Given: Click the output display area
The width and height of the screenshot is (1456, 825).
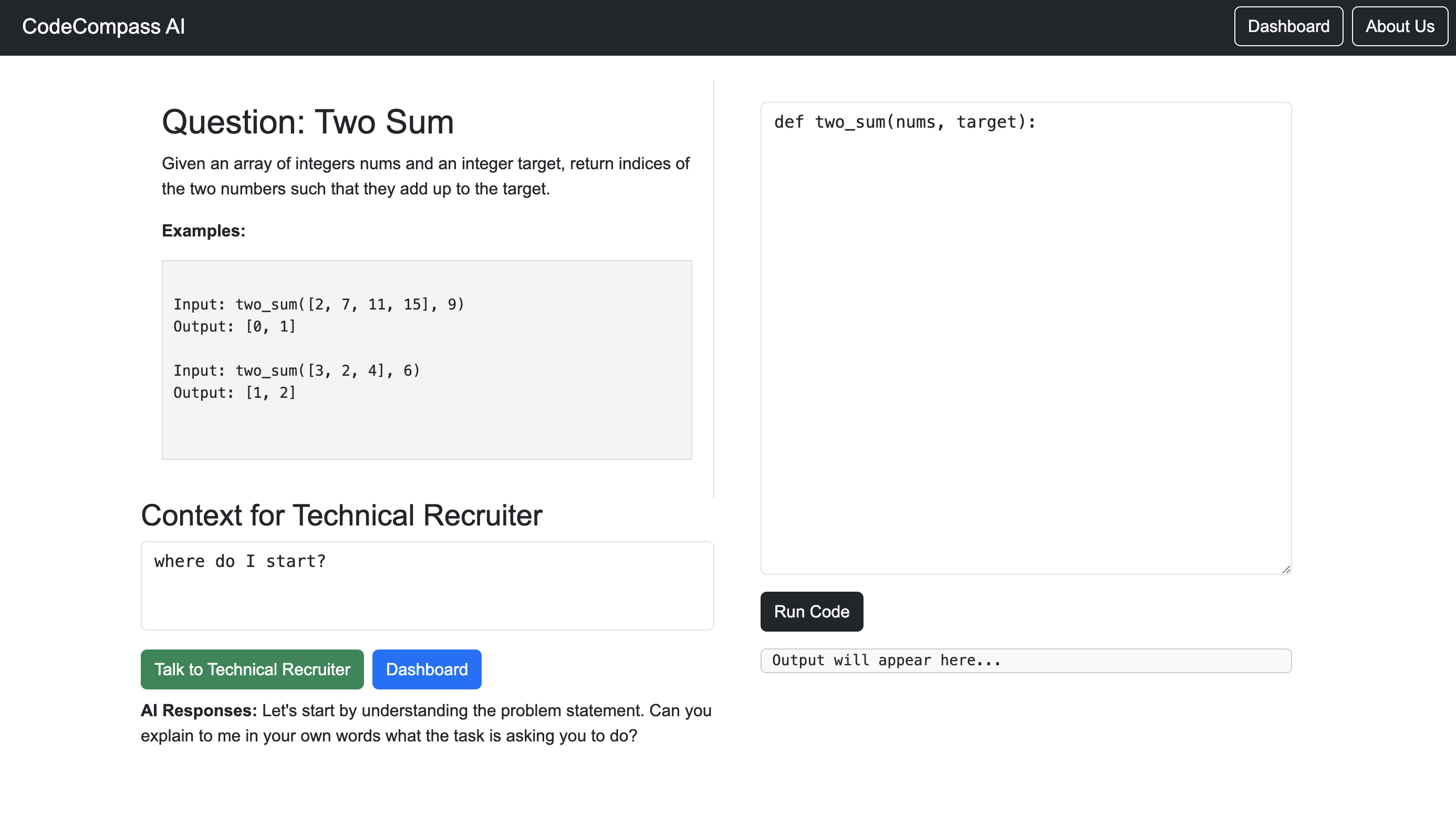Looking at the screenshot, I should coord(1025,661).
